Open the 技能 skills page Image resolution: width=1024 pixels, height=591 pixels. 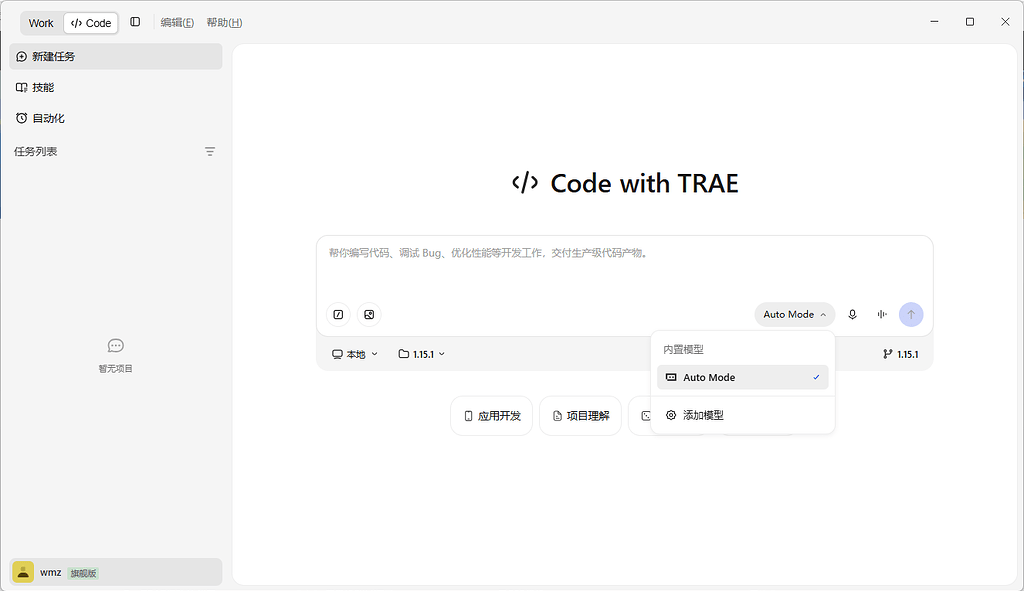point(116,88)
